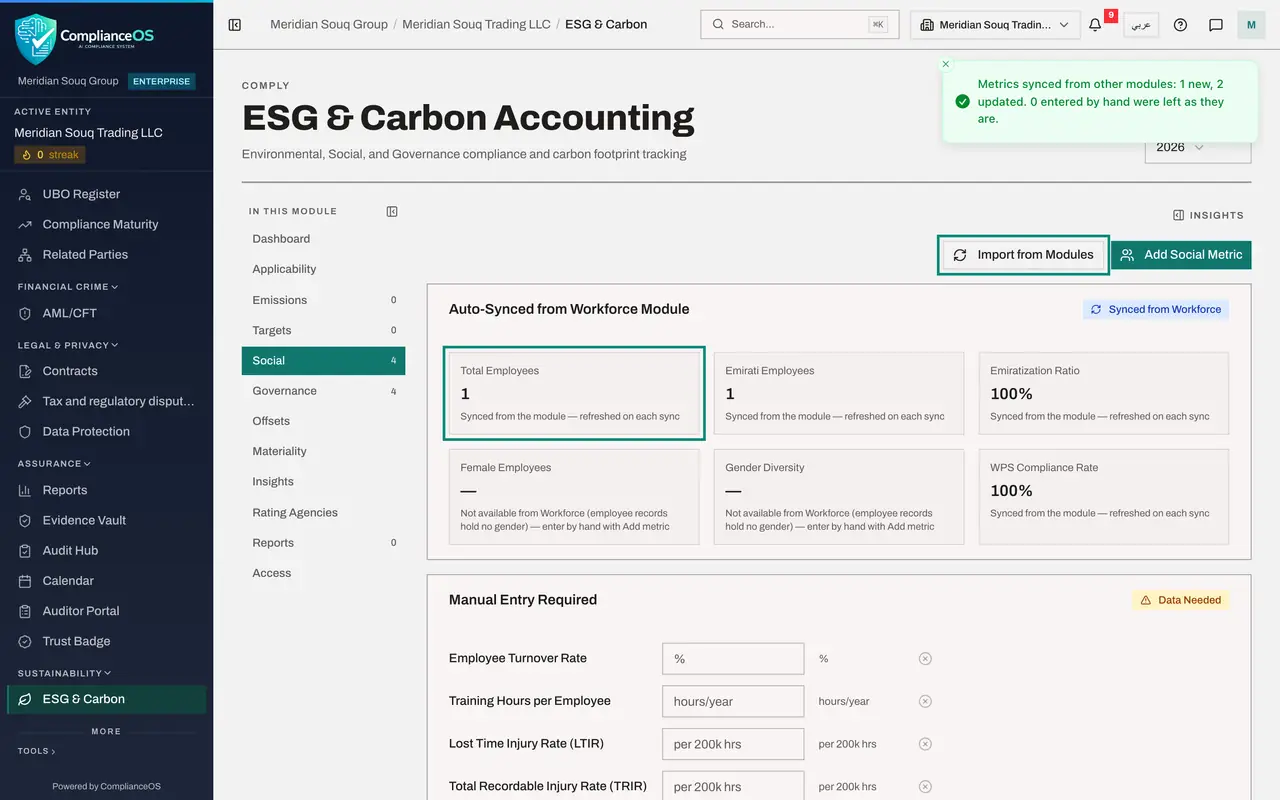This screenshot has width=1280, height=800.
Task: Collapse the Legal & Privacy section
Action: tap(68, 345)
